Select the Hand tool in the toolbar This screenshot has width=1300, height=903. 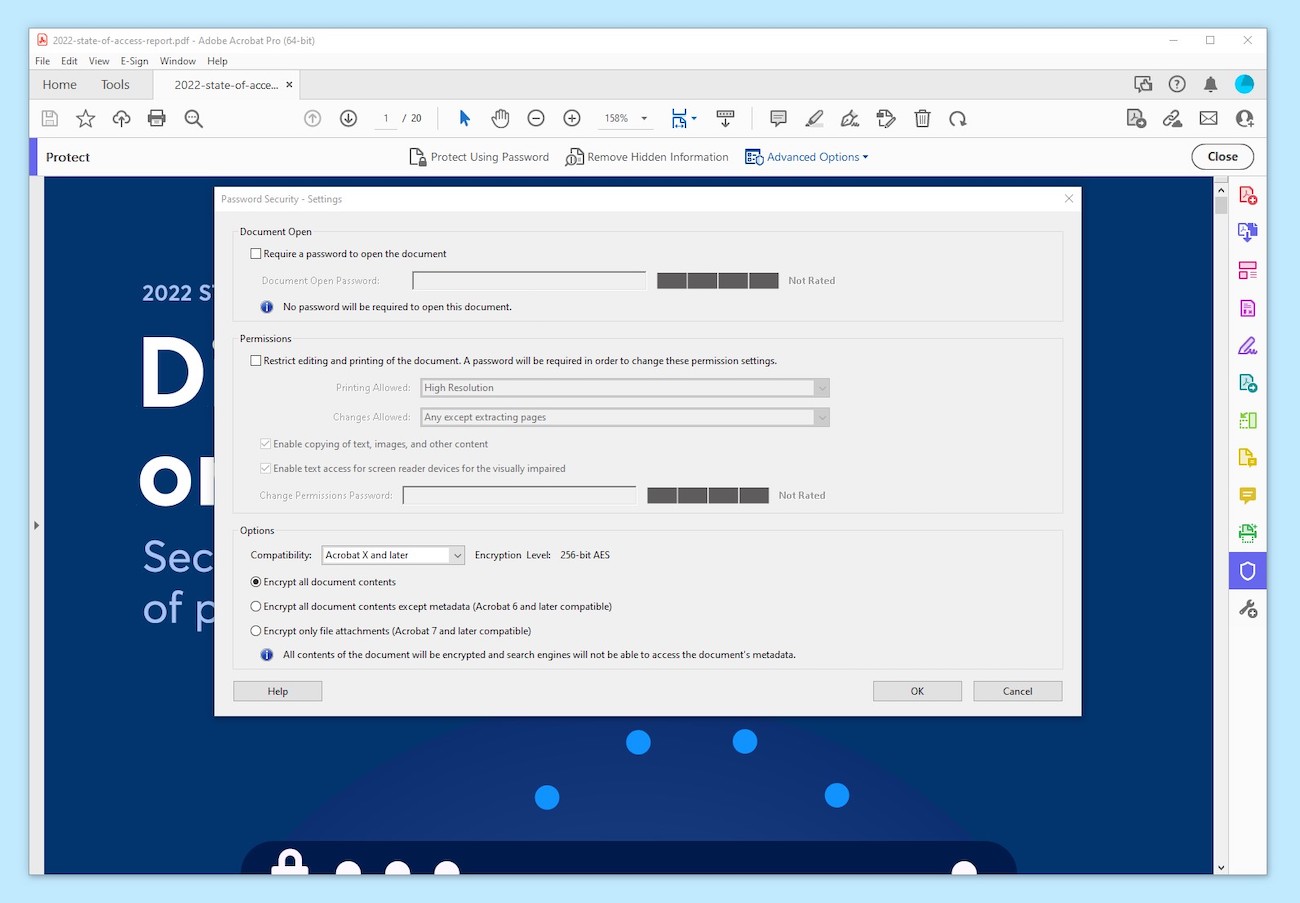[x=500, y=117]
